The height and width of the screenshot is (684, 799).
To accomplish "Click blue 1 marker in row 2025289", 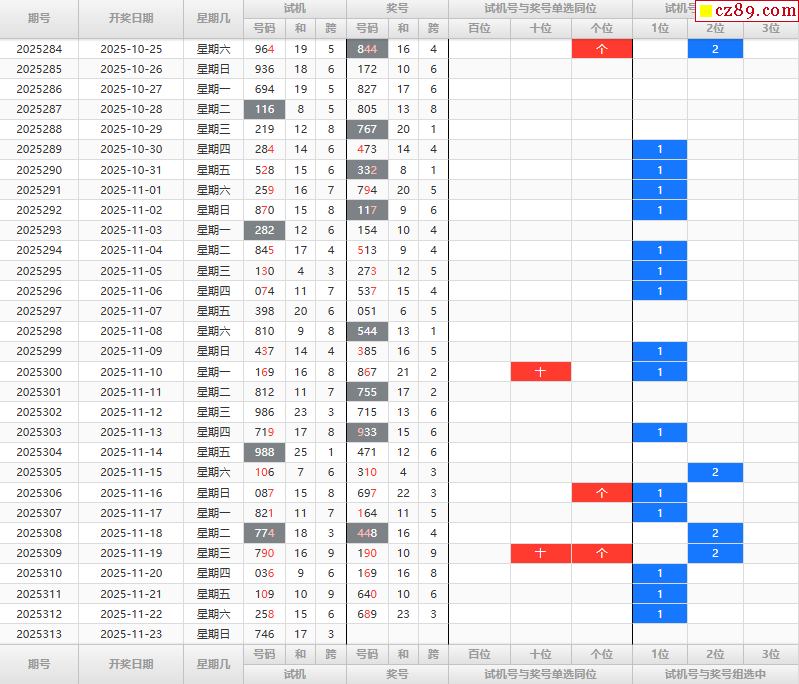I will point(659,150).
